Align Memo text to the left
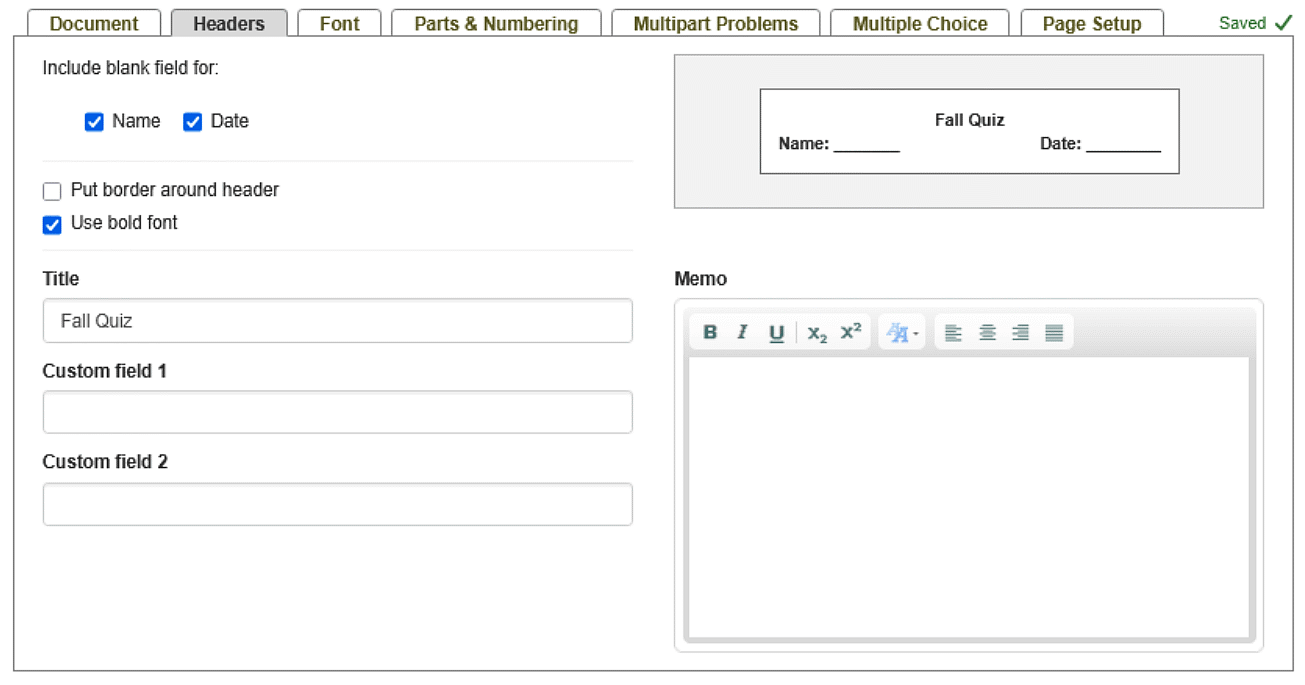The height and width of the screenshot is (685, 1305). (953, 333)
